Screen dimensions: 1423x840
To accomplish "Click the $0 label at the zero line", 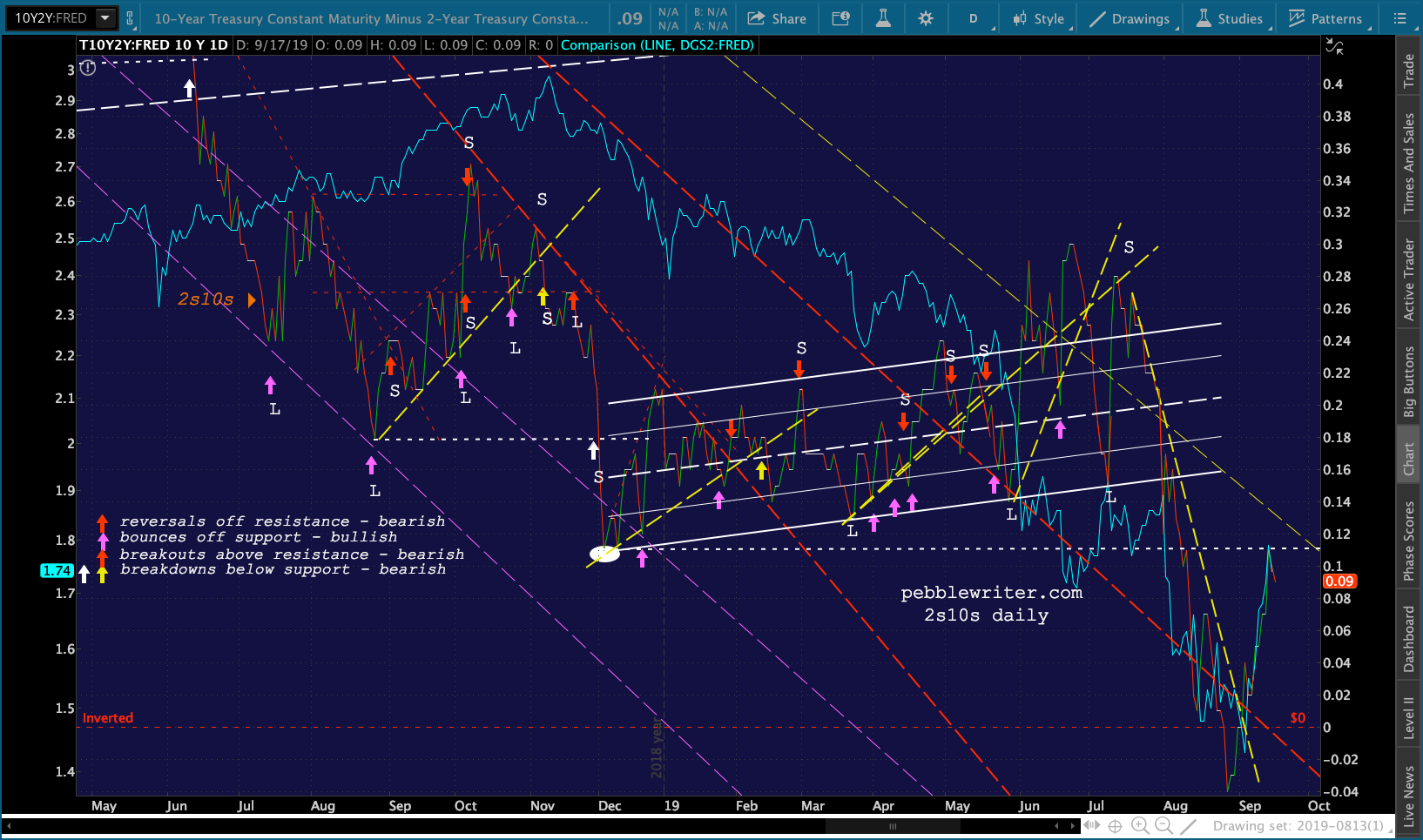I will 1298,718.
